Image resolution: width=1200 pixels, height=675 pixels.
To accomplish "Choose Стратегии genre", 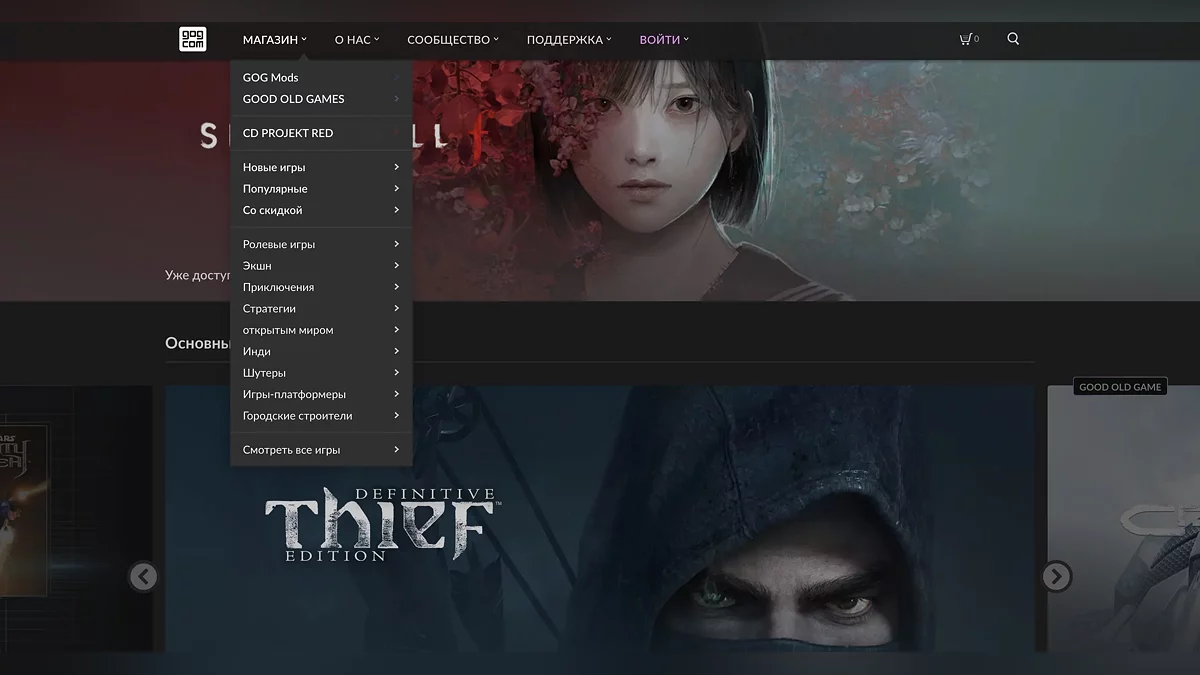I will 321,309.
